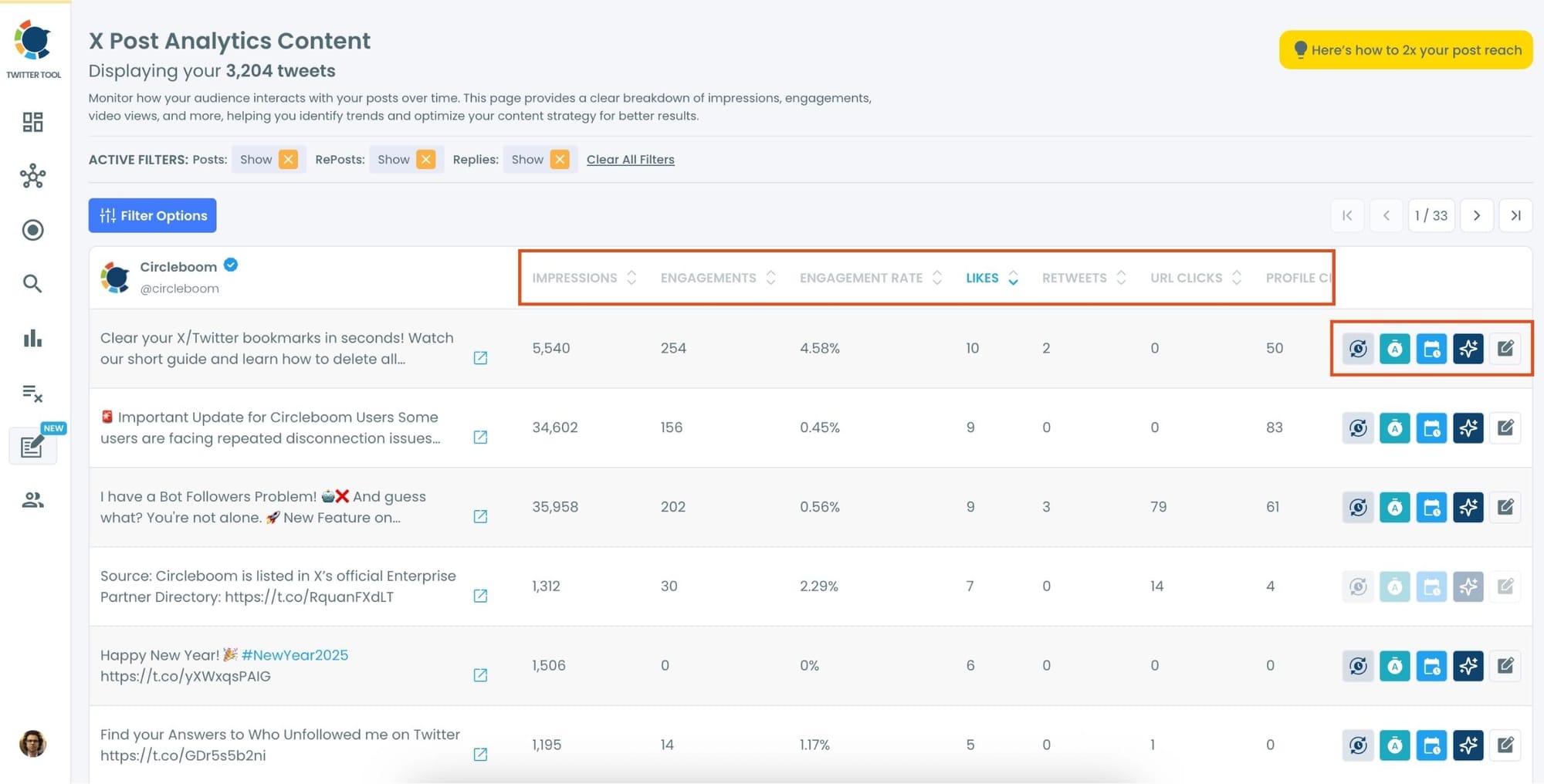Open the #NewYear2025 hashtag link
The image size is (1544, 784).
pos(294,654)
